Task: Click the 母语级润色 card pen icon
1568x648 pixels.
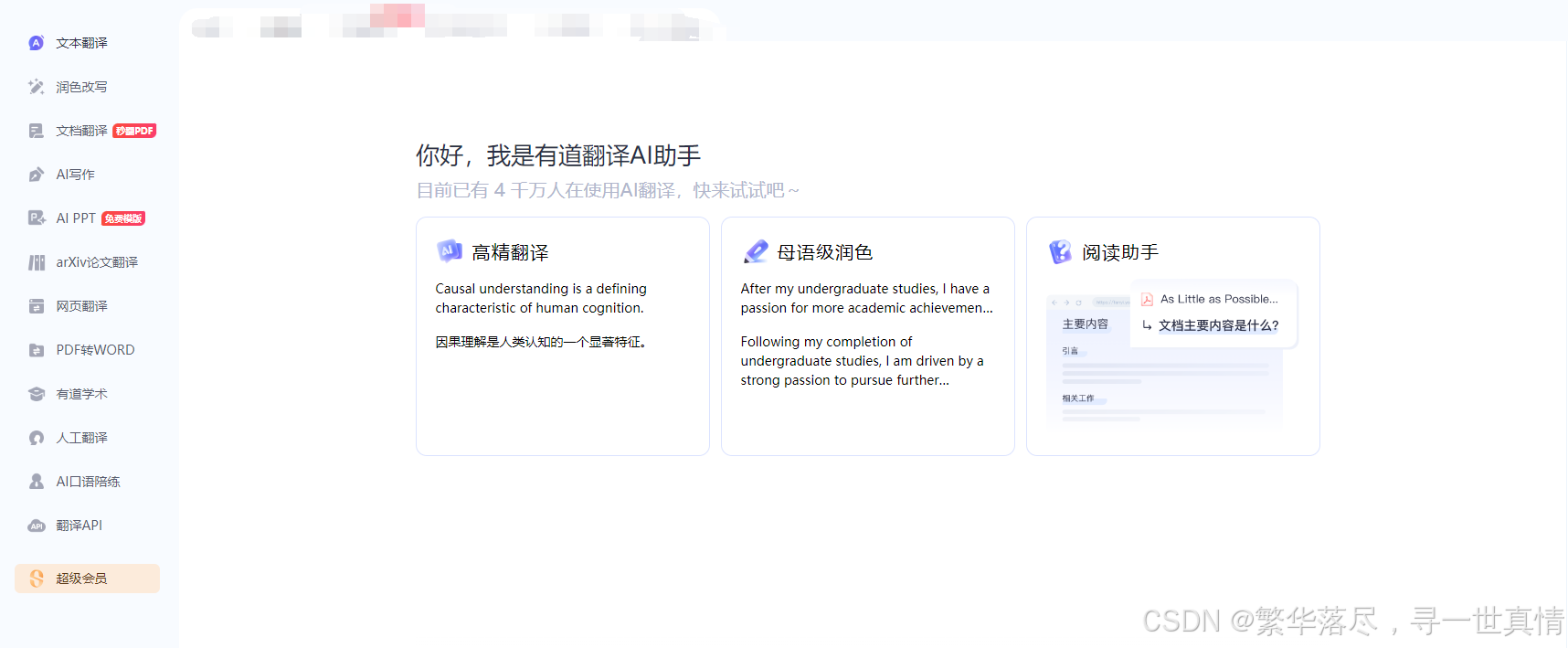Action: (756, 251)
